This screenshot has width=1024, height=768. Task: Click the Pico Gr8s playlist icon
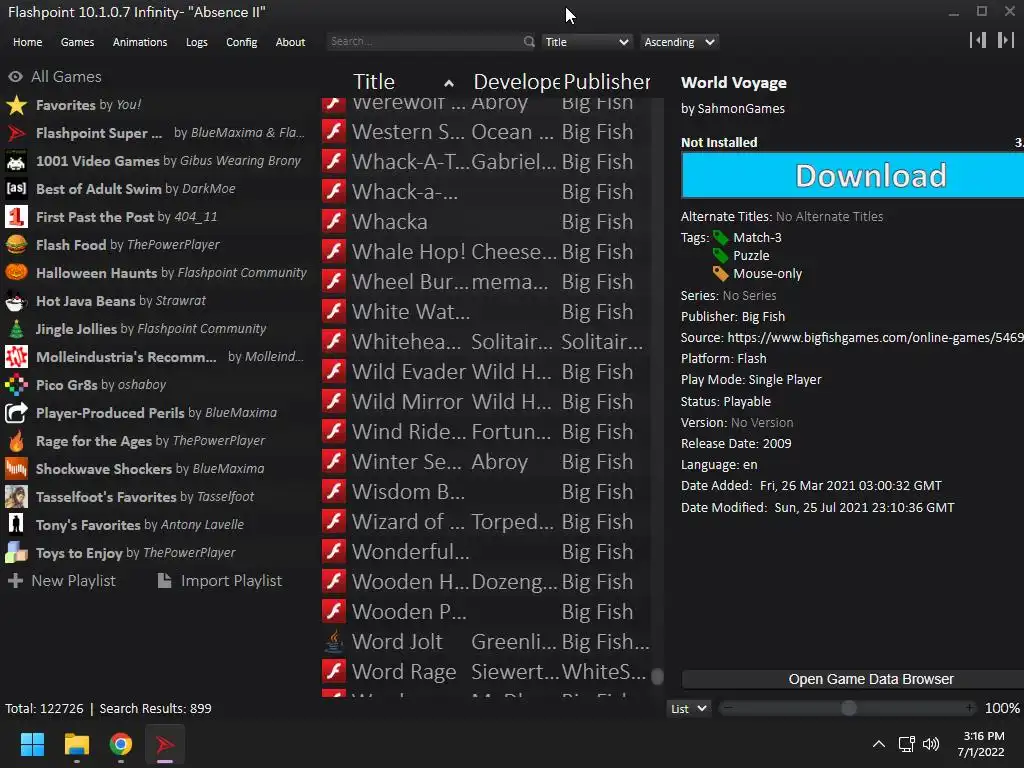pyautogui.click(x=16, y=385)
